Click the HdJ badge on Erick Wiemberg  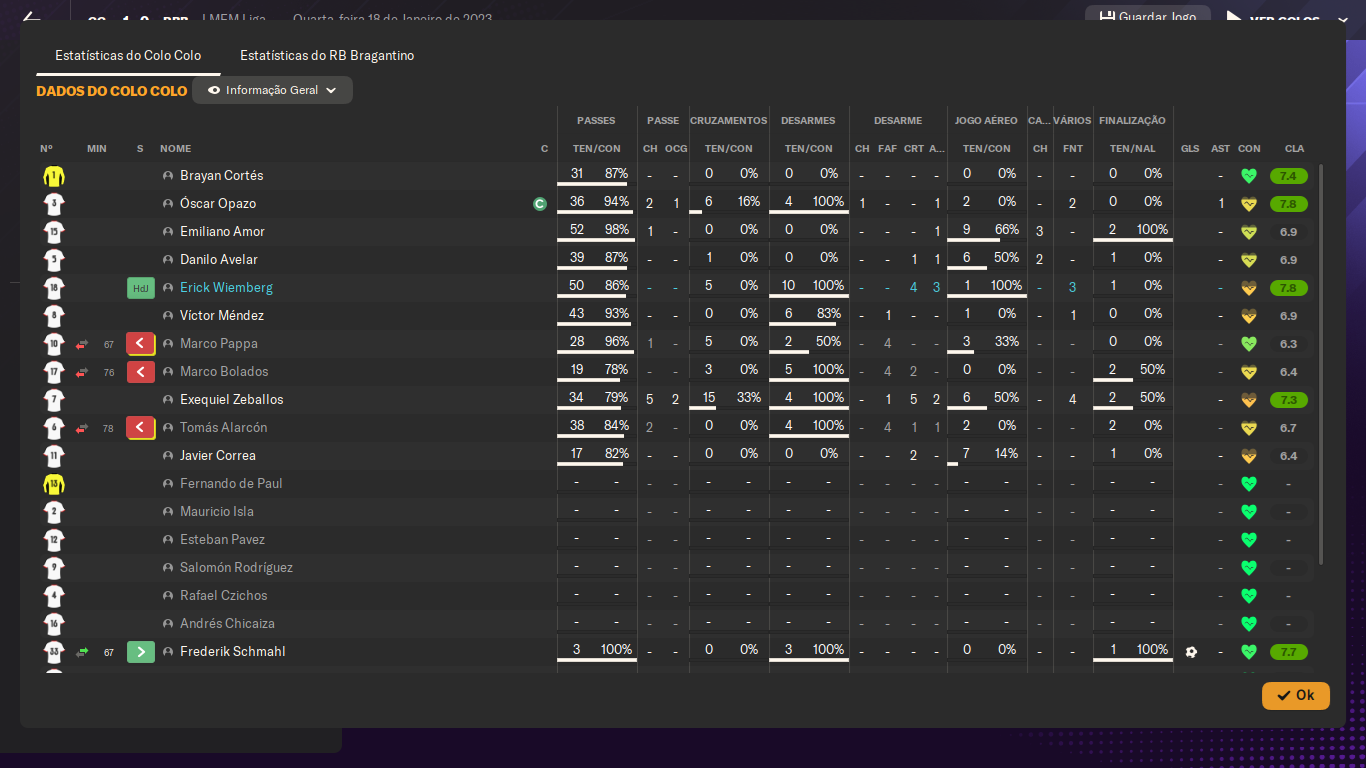141,288
